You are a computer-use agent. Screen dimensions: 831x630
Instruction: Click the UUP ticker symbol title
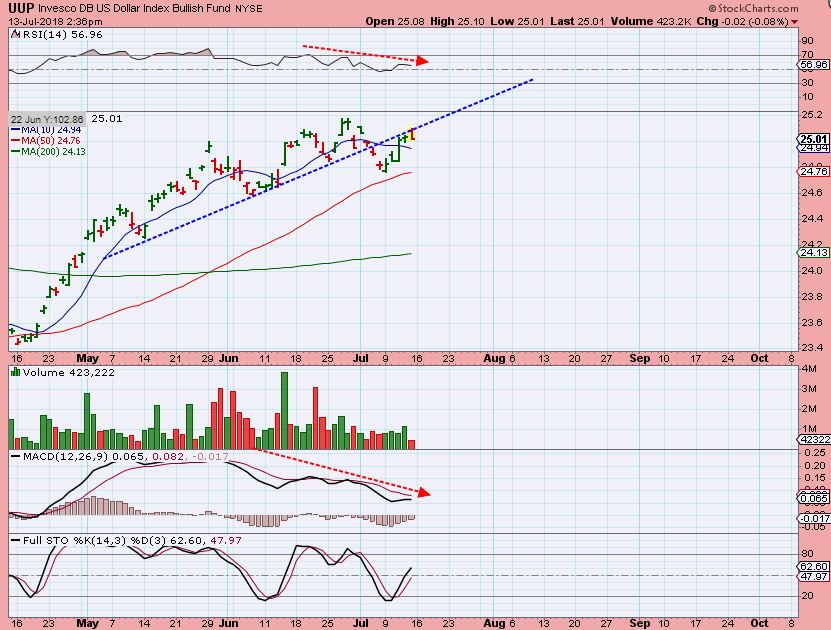pyautogui.click(x=22, y=8)
